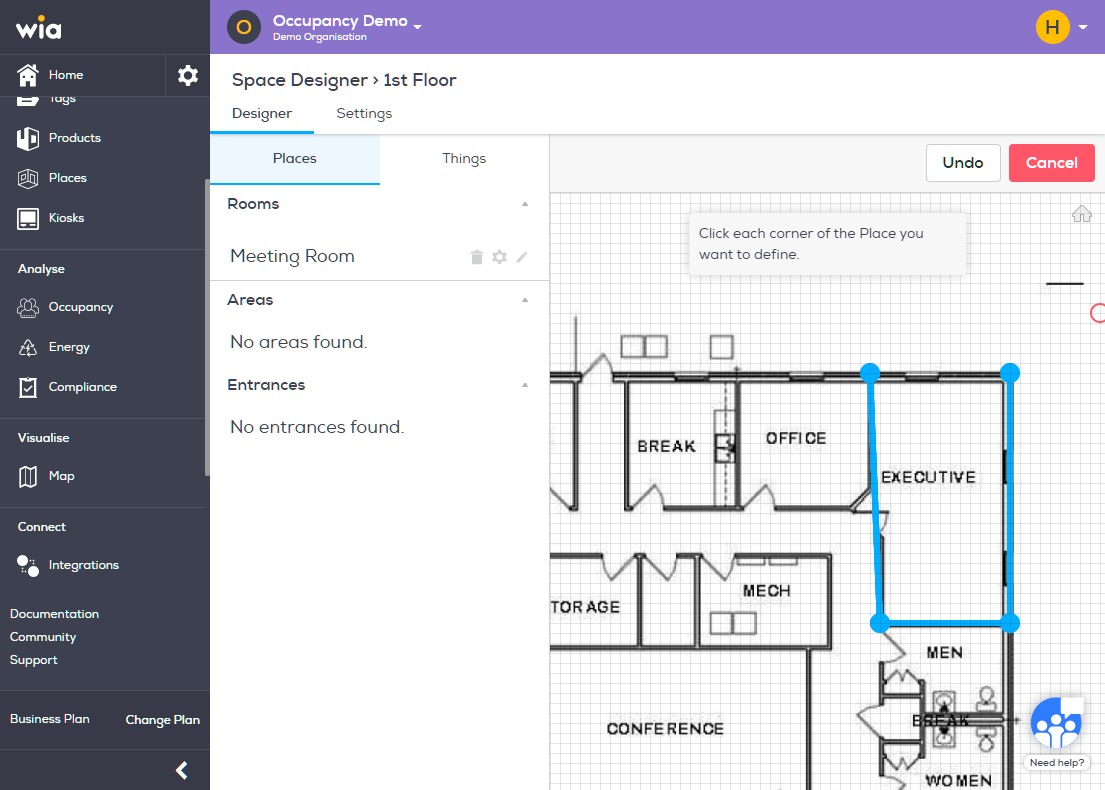Viewport: 1105px width, 790px height.
Task: Click the Change Plan link
Action: click(x=163, y=720)
